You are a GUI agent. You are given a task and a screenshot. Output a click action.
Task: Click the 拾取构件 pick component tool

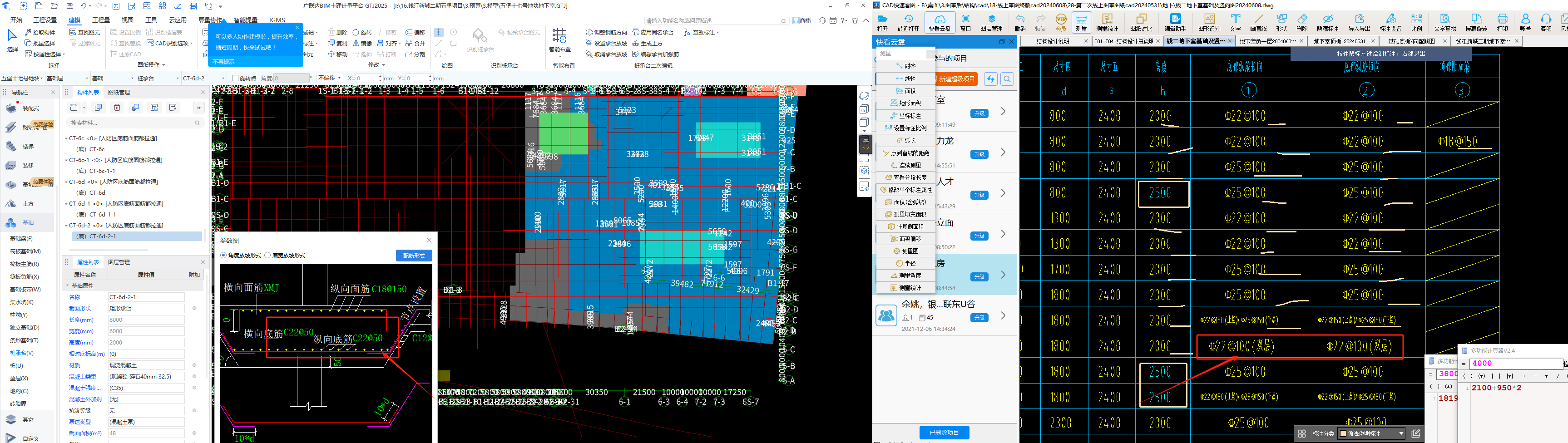[x=40, y=32]
